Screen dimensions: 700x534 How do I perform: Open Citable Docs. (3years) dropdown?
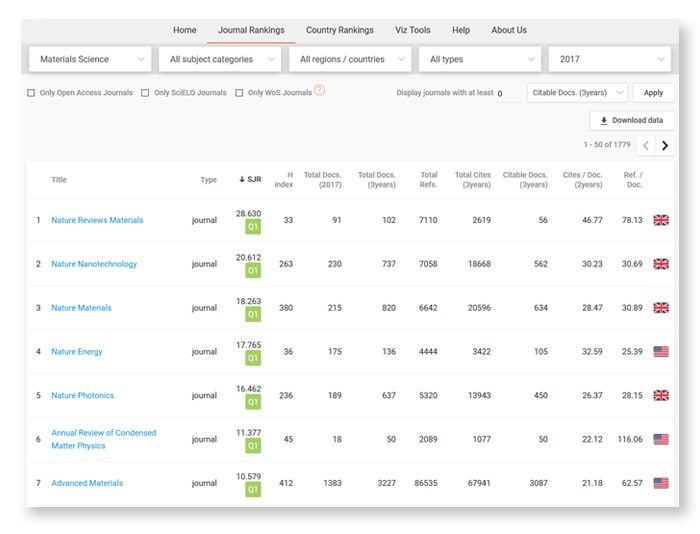577,92
